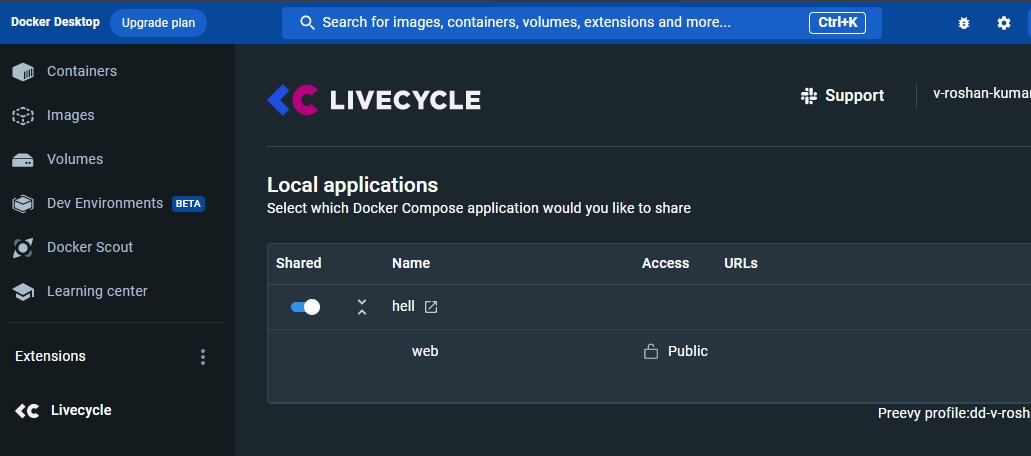
Task: Click the Ctrl+K shortcut badge
Action: 837,22
